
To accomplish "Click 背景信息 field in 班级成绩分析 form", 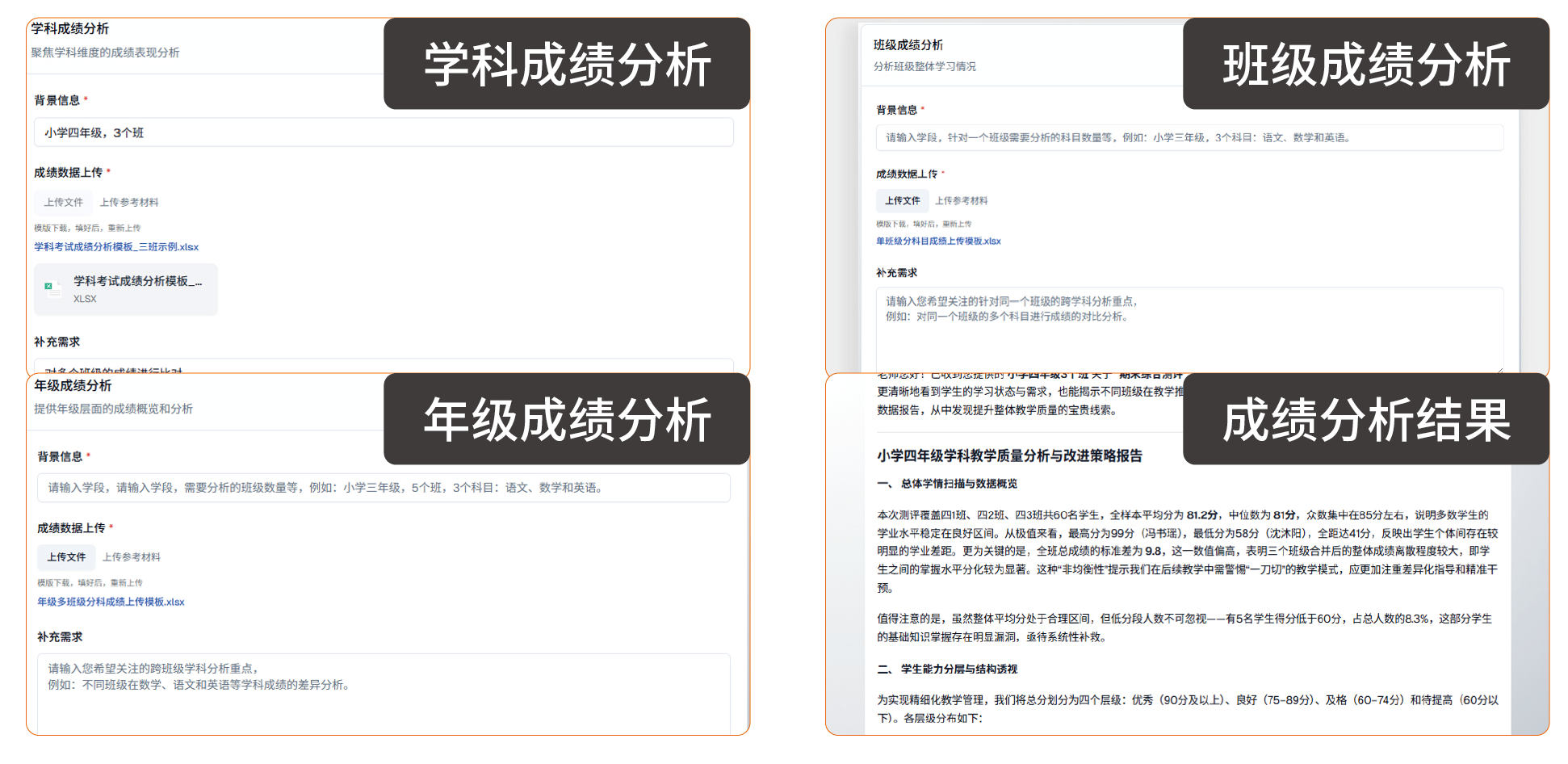I will point(1189,137).
